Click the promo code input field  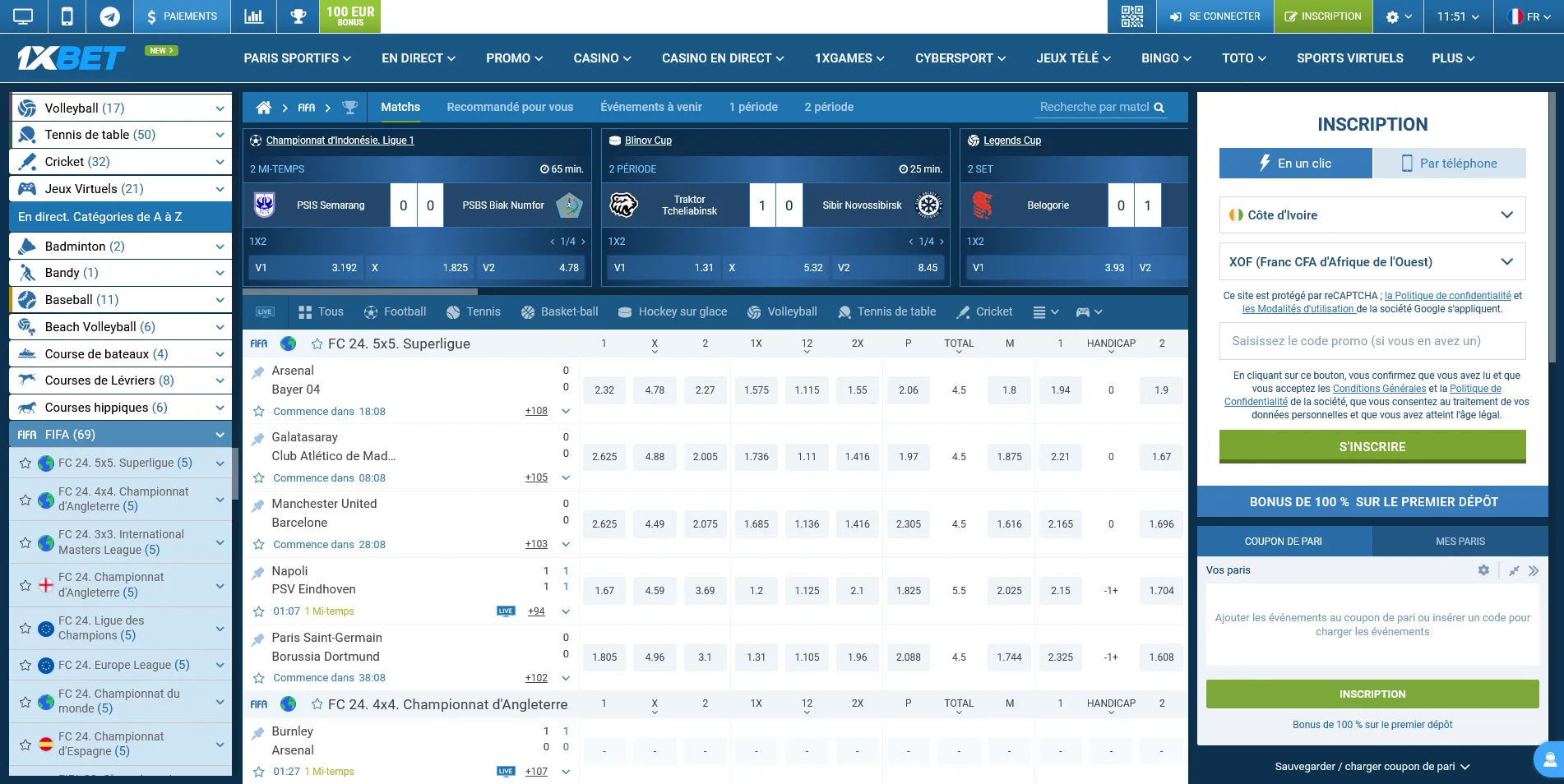[x=1372, y=341]
